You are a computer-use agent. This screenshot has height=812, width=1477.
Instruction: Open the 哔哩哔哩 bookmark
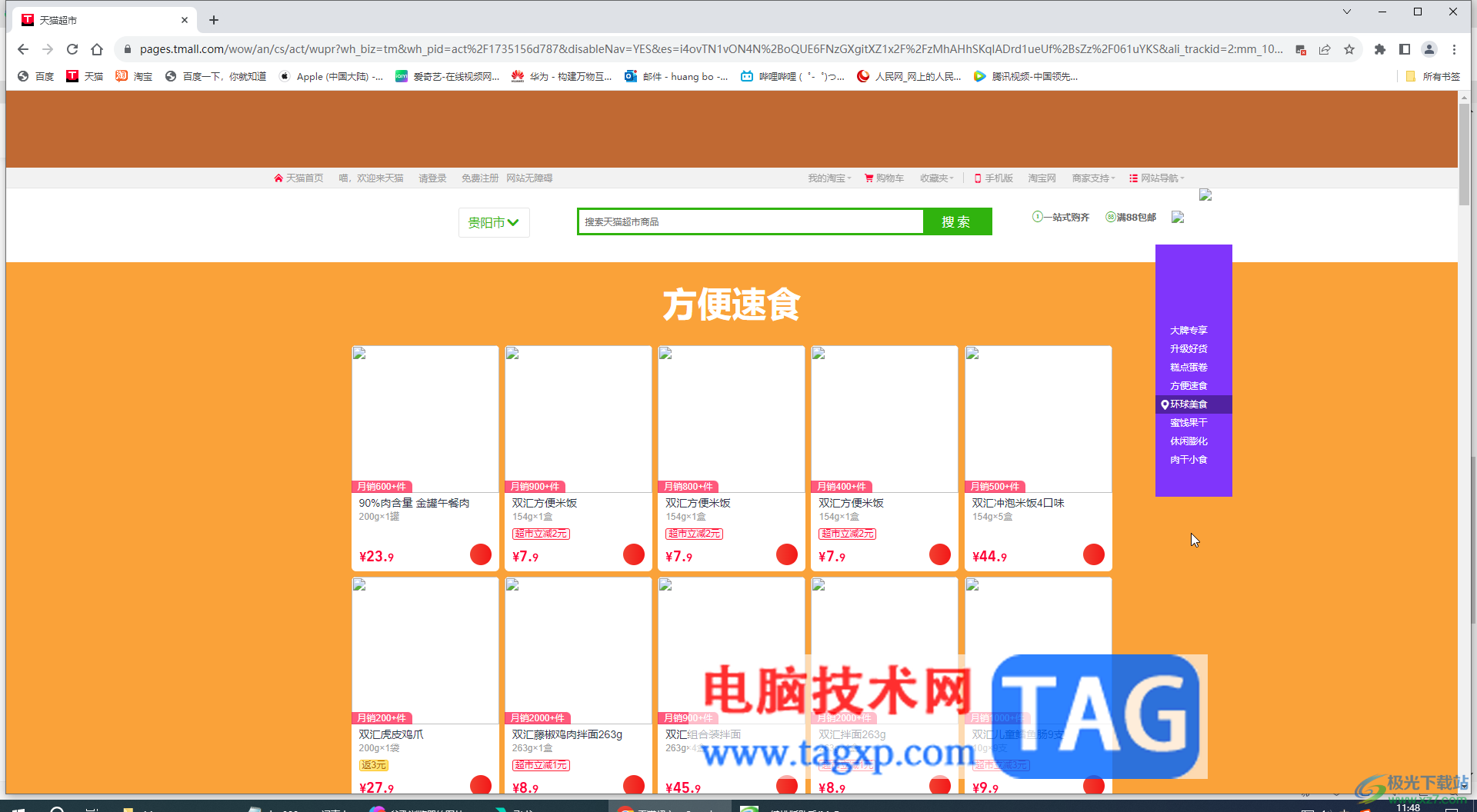[x=793, y=76]
